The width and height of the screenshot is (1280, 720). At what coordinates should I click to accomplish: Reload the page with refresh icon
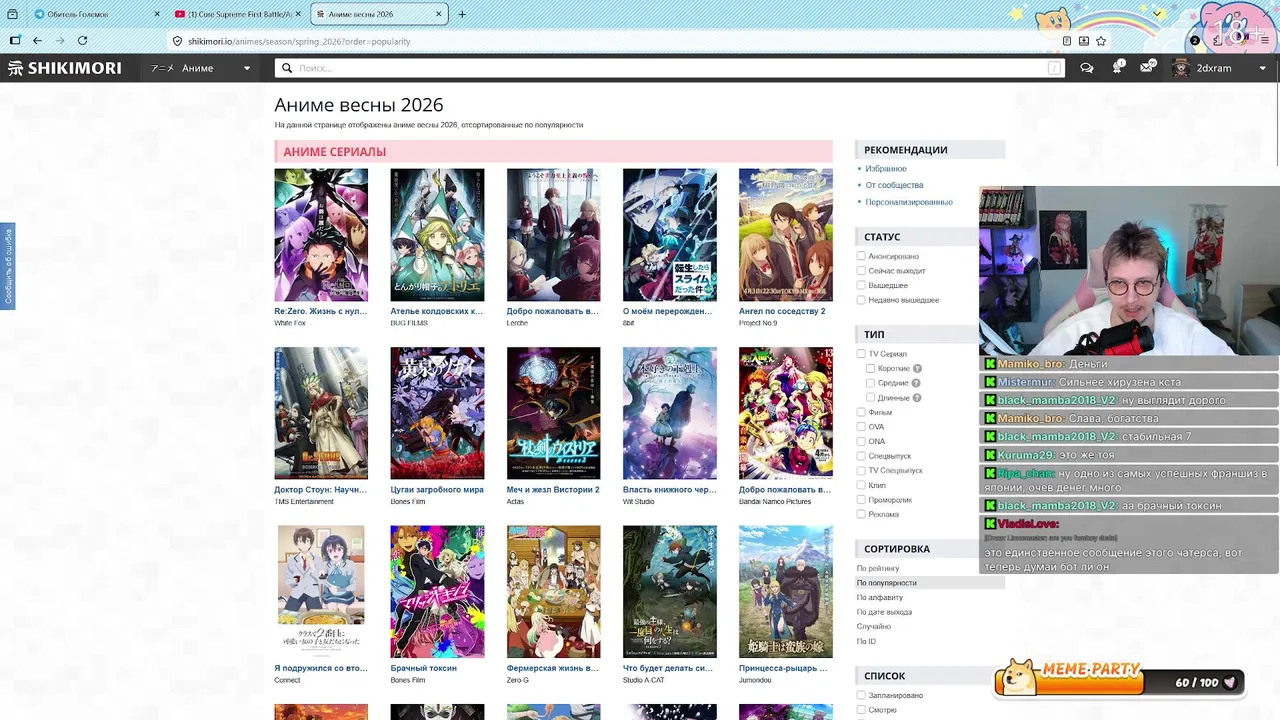pyautogui.click(x=82, y=41)
